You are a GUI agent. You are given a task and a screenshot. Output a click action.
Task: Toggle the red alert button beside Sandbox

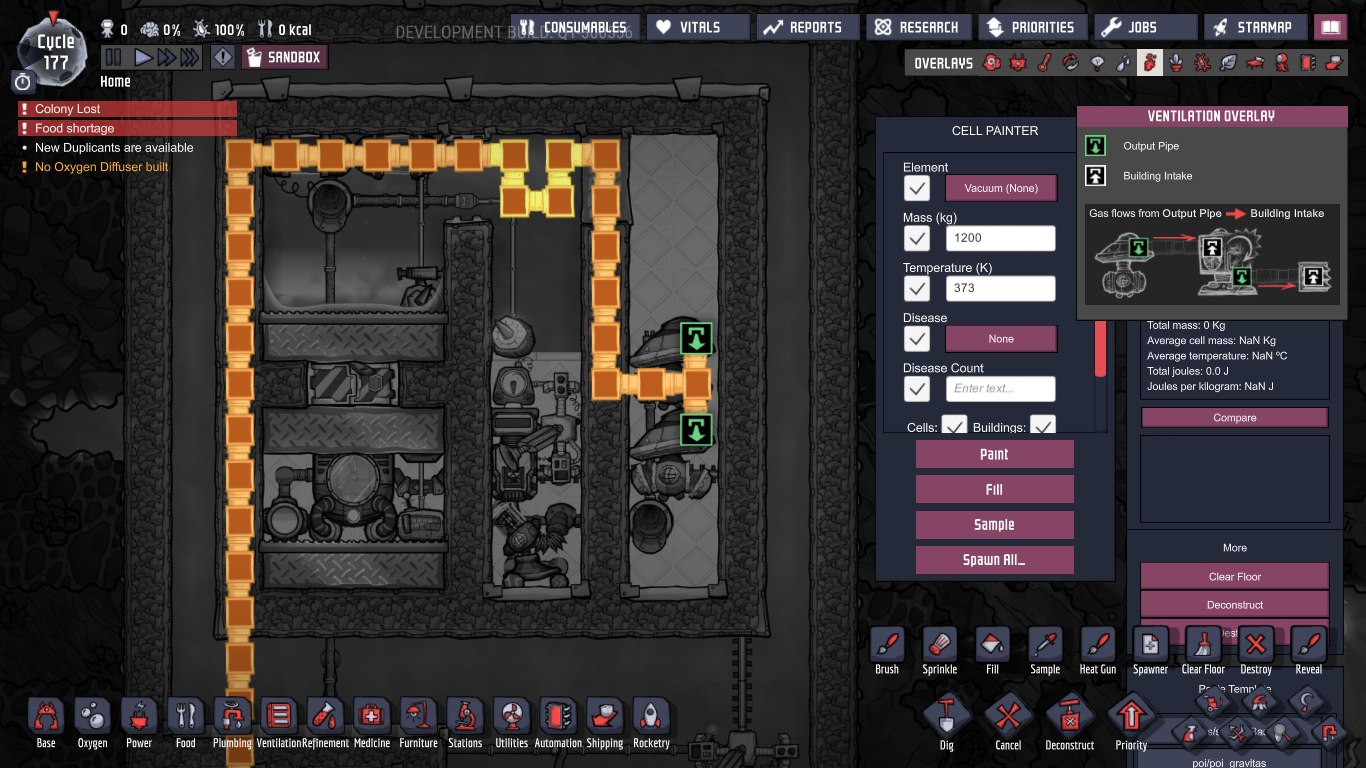pos(223,57)
